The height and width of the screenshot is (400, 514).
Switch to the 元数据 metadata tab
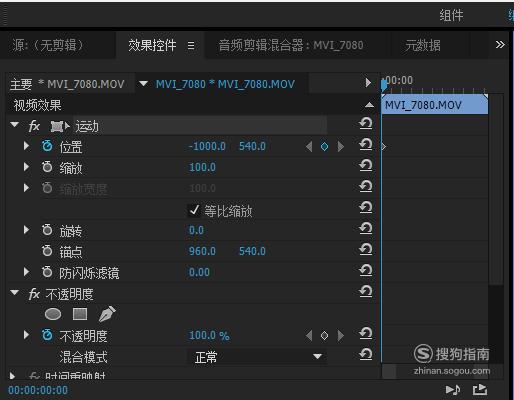423,45
